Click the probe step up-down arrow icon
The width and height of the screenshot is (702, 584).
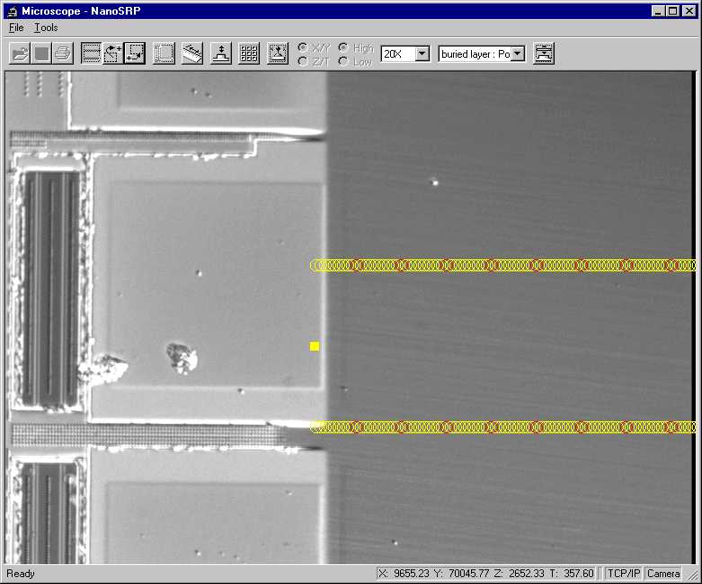click(221, 54)
